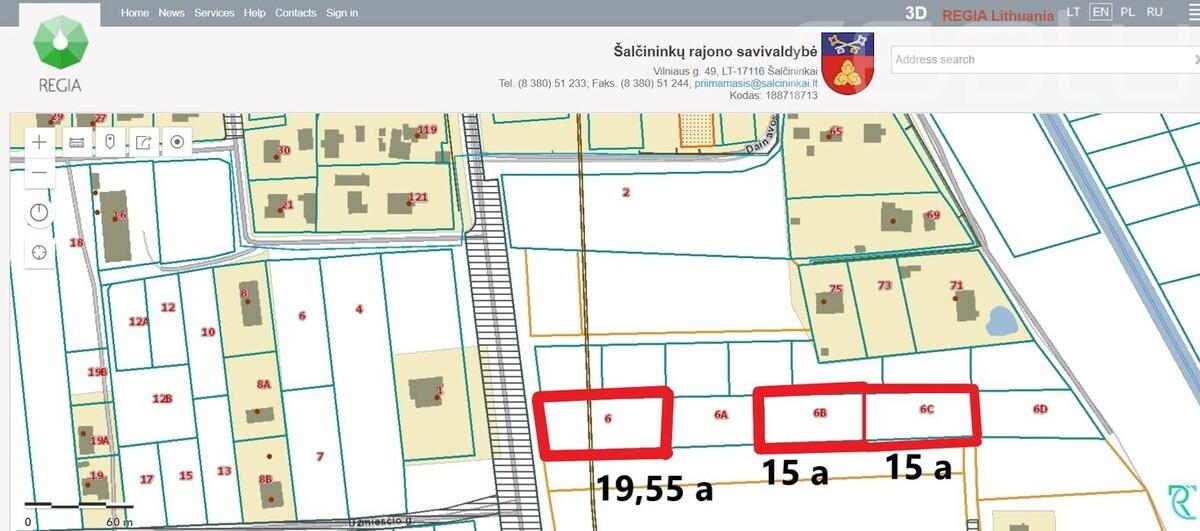
Task: Click building address point 16
Action: tap(120, 216)
